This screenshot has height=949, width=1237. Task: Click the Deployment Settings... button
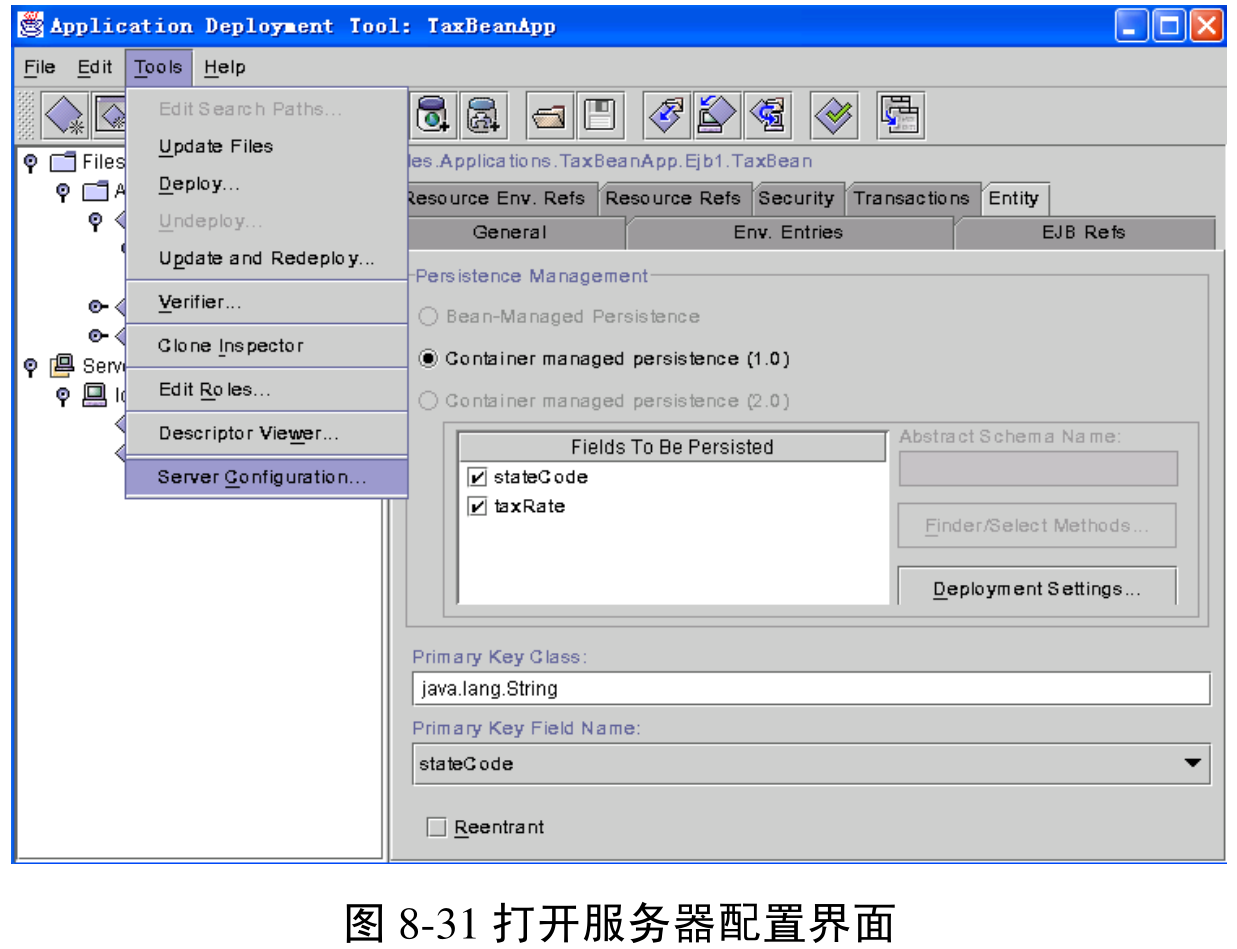1037,588
